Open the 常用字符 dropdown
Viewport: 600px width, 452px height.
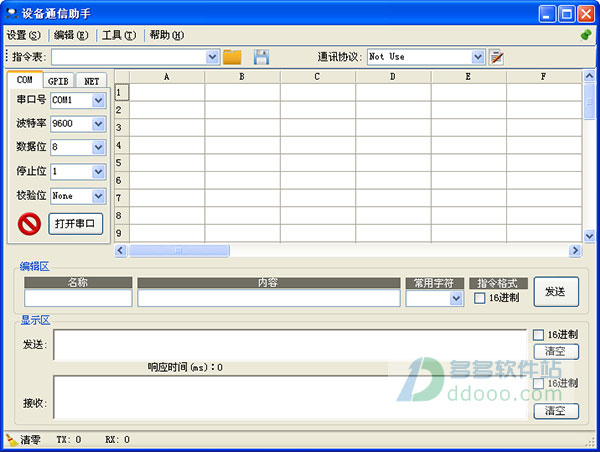(x=456, y=298)
